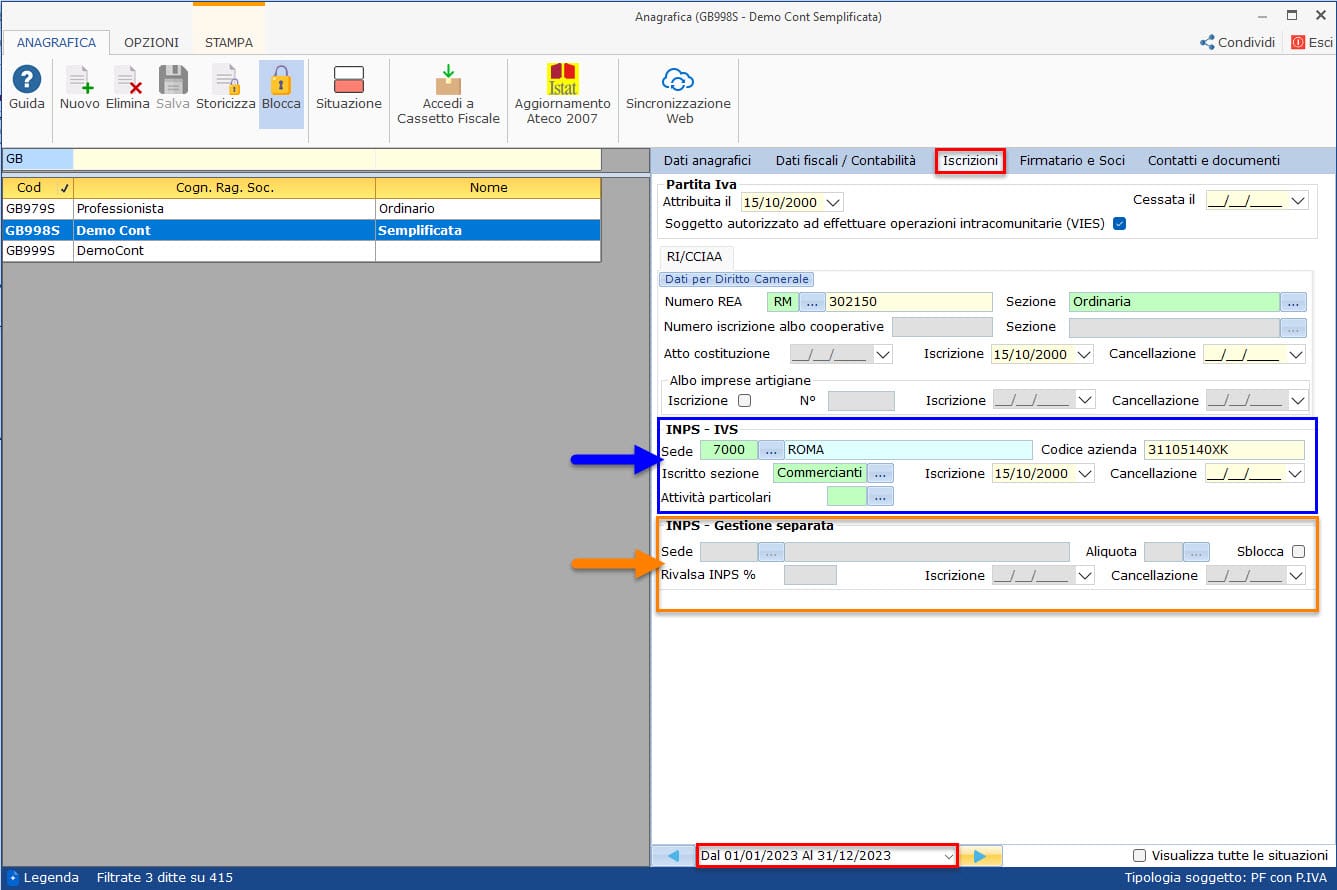Expand Gestione separata Cancellazione date dropdown
Viewport: 1337px width, 890px height.
click(x=1297, y=575)
